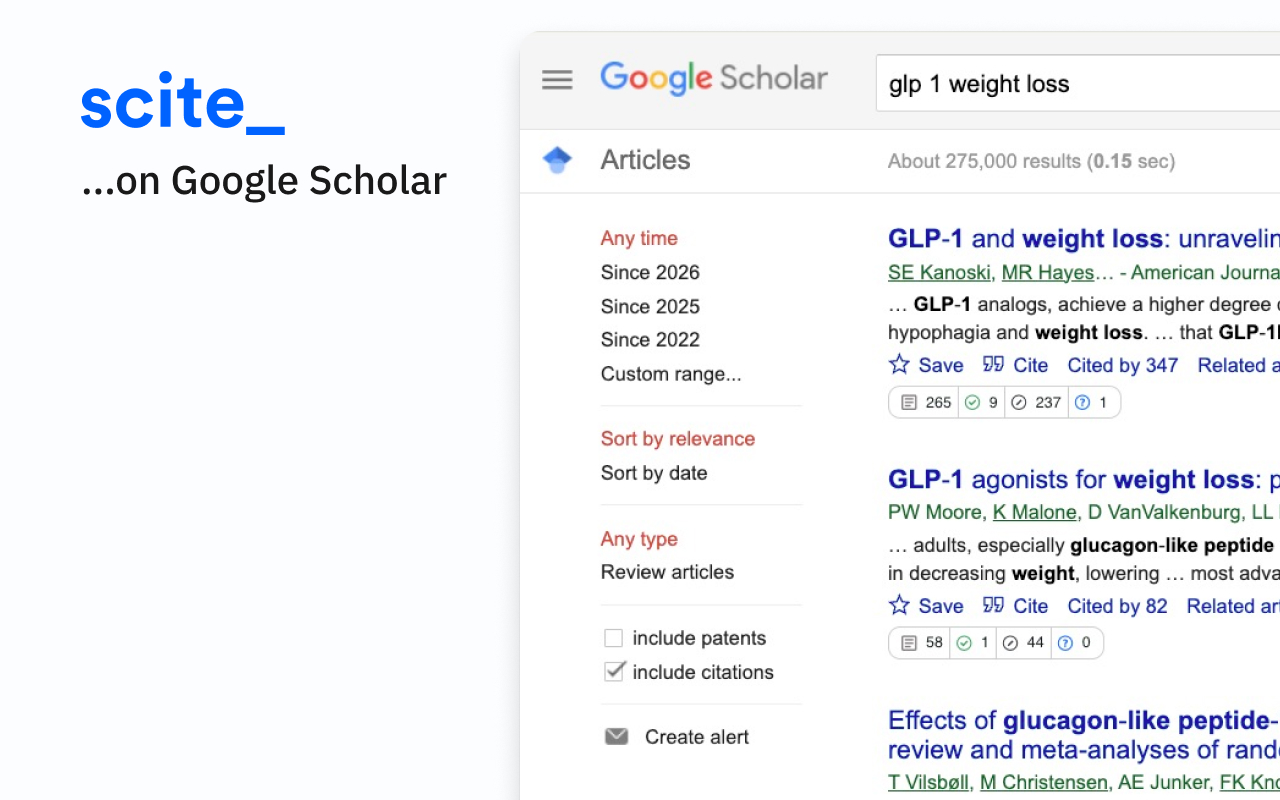Screen dimensions: 1280x800
Task: Click the Cite quote icon on first result
Action: click(x=993, y=365)
